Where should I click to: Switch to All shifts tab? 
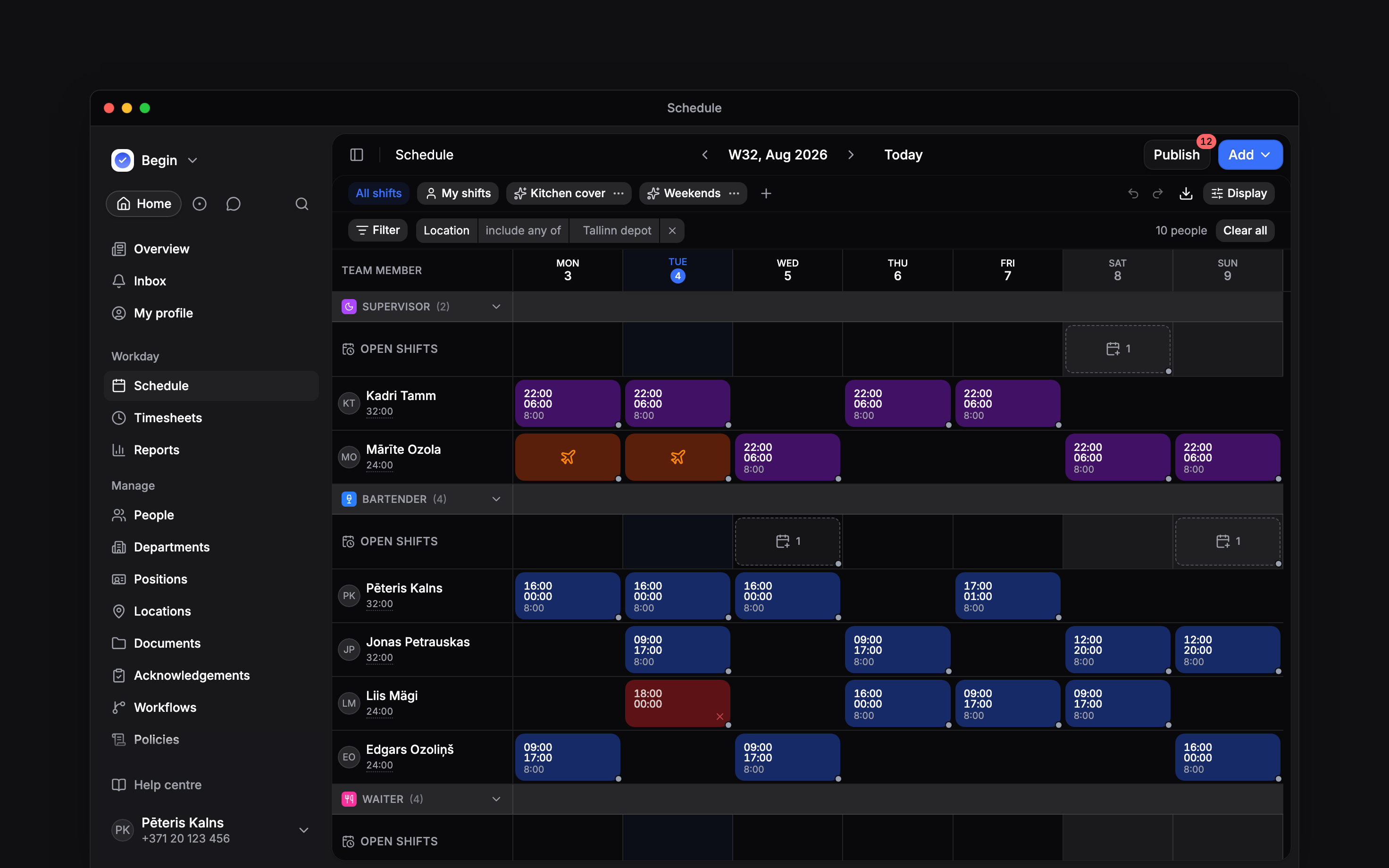(x=378, y=193)
